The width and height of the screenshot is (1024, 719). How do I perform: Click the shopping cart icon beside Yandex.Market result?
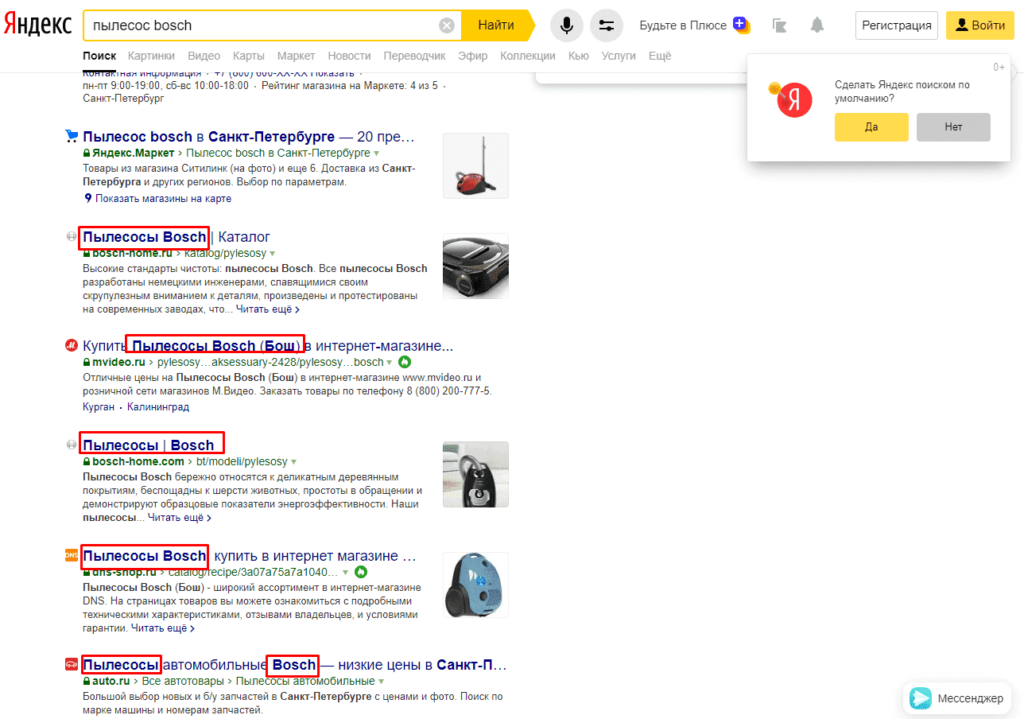point(71,136)
